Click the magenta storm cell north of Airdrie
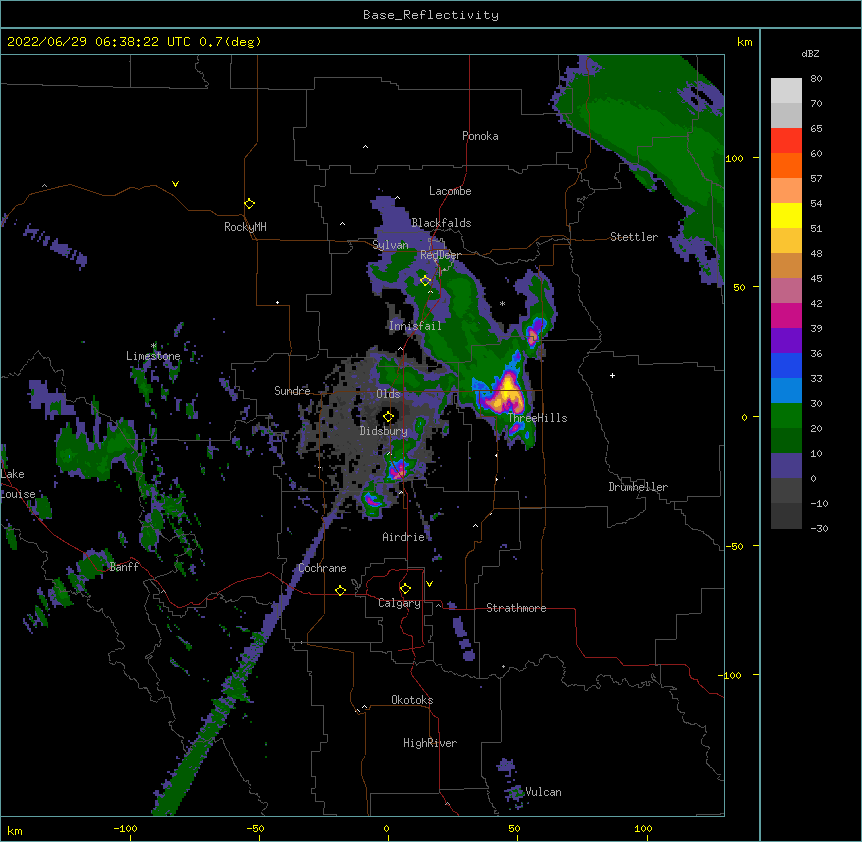This screenshot has width=862, height=842. 397,470
